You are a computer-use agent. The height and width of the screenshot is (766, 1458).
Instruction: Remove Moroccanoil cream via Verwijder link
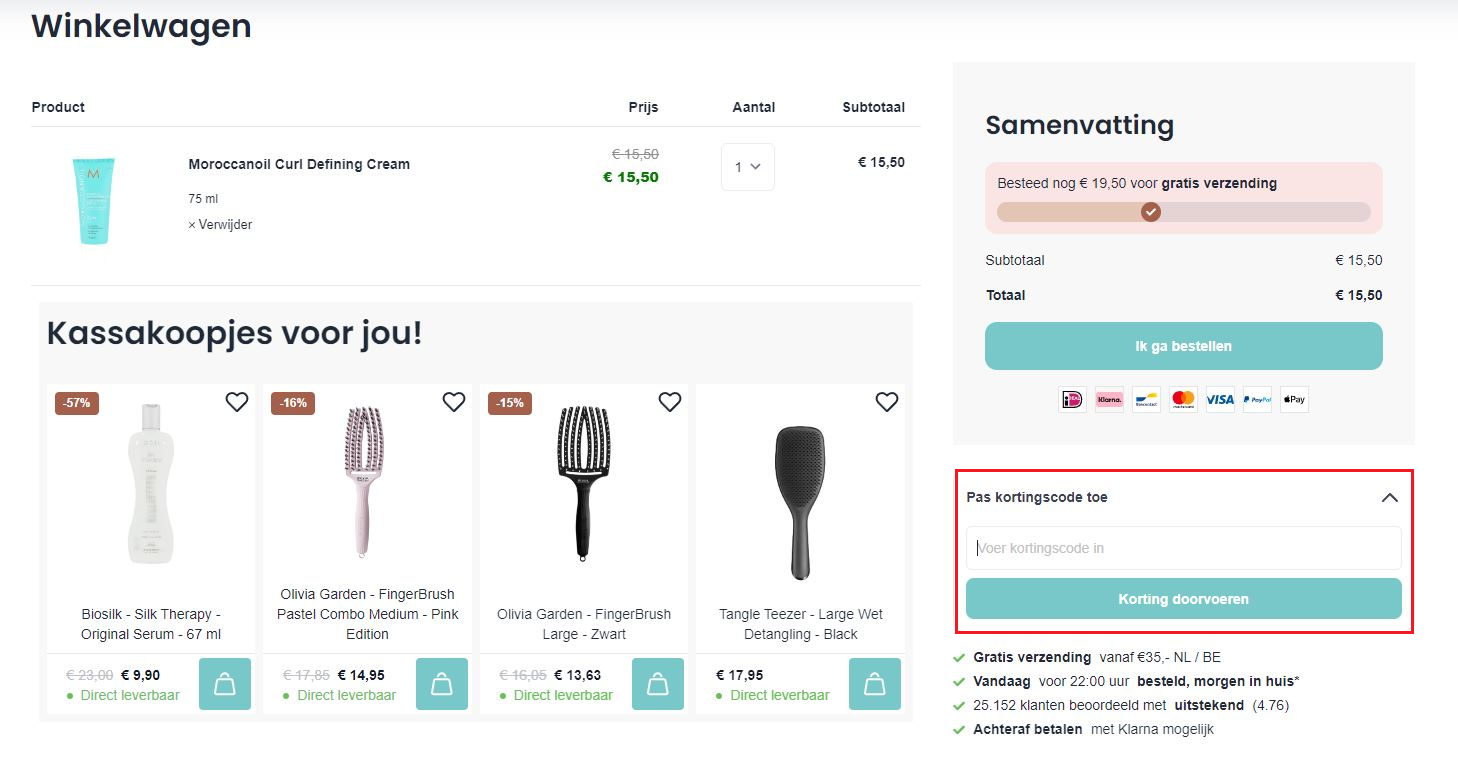click(x=222, y=224)
